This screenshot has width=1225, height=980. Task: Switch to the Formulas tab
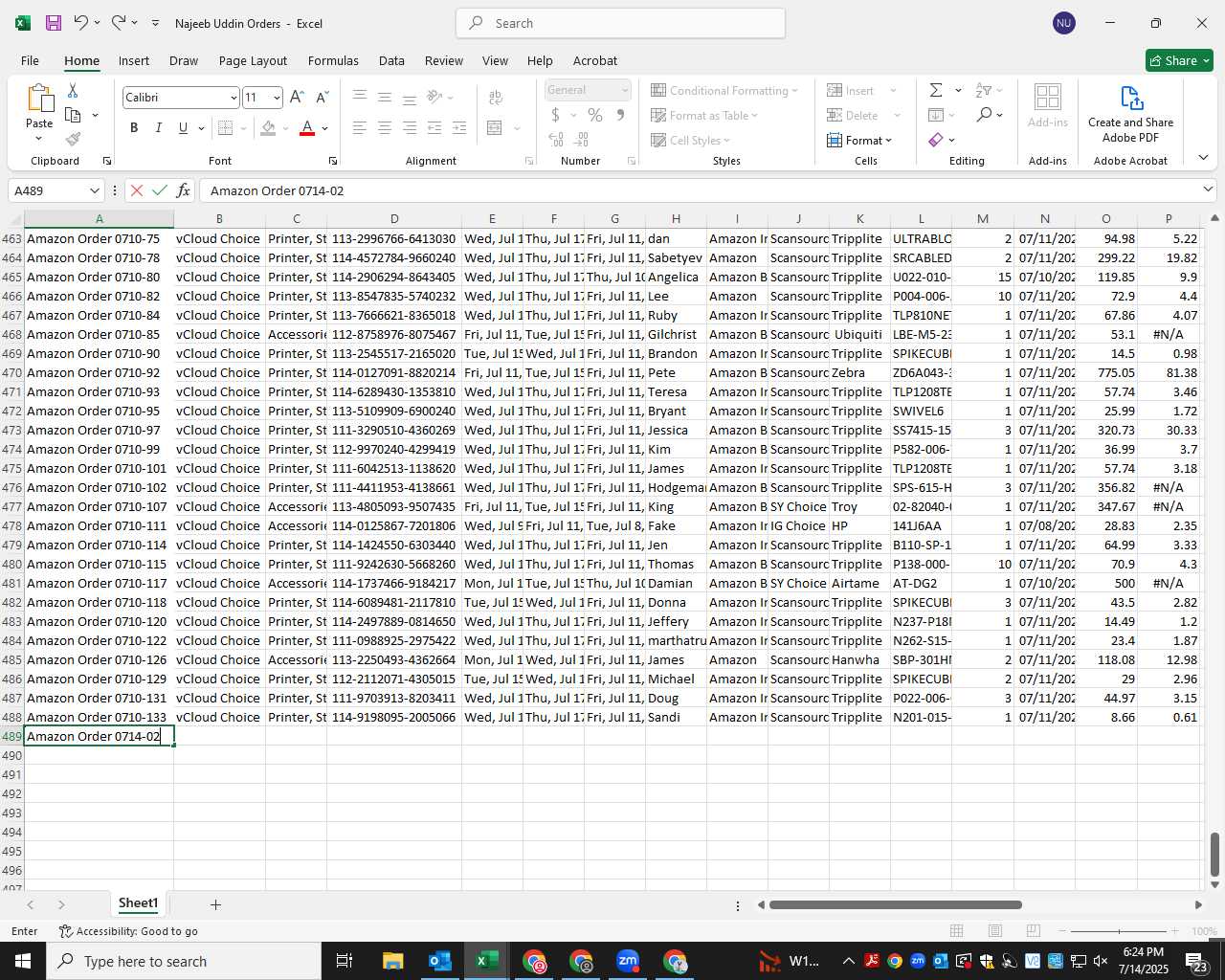point(333,60)
